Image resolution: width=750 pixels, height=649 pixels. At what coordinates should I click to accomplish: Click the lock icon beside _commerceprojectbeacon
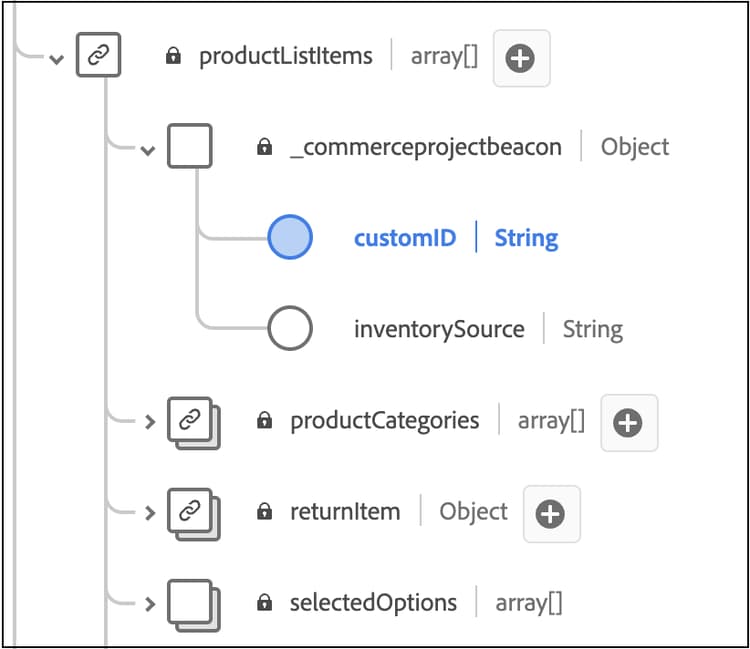[264, 148]
